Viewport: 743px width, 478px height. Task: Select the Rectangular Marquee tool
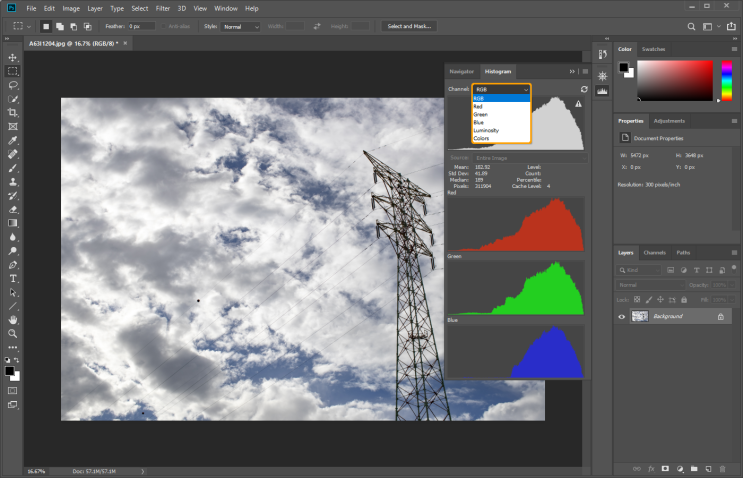(13, 71)
